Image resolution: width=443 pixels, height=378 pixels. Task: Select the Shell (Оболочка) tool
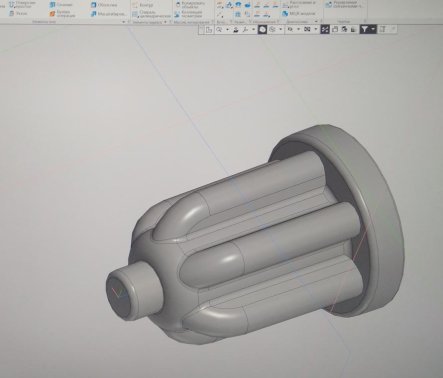tap(104, 5)
